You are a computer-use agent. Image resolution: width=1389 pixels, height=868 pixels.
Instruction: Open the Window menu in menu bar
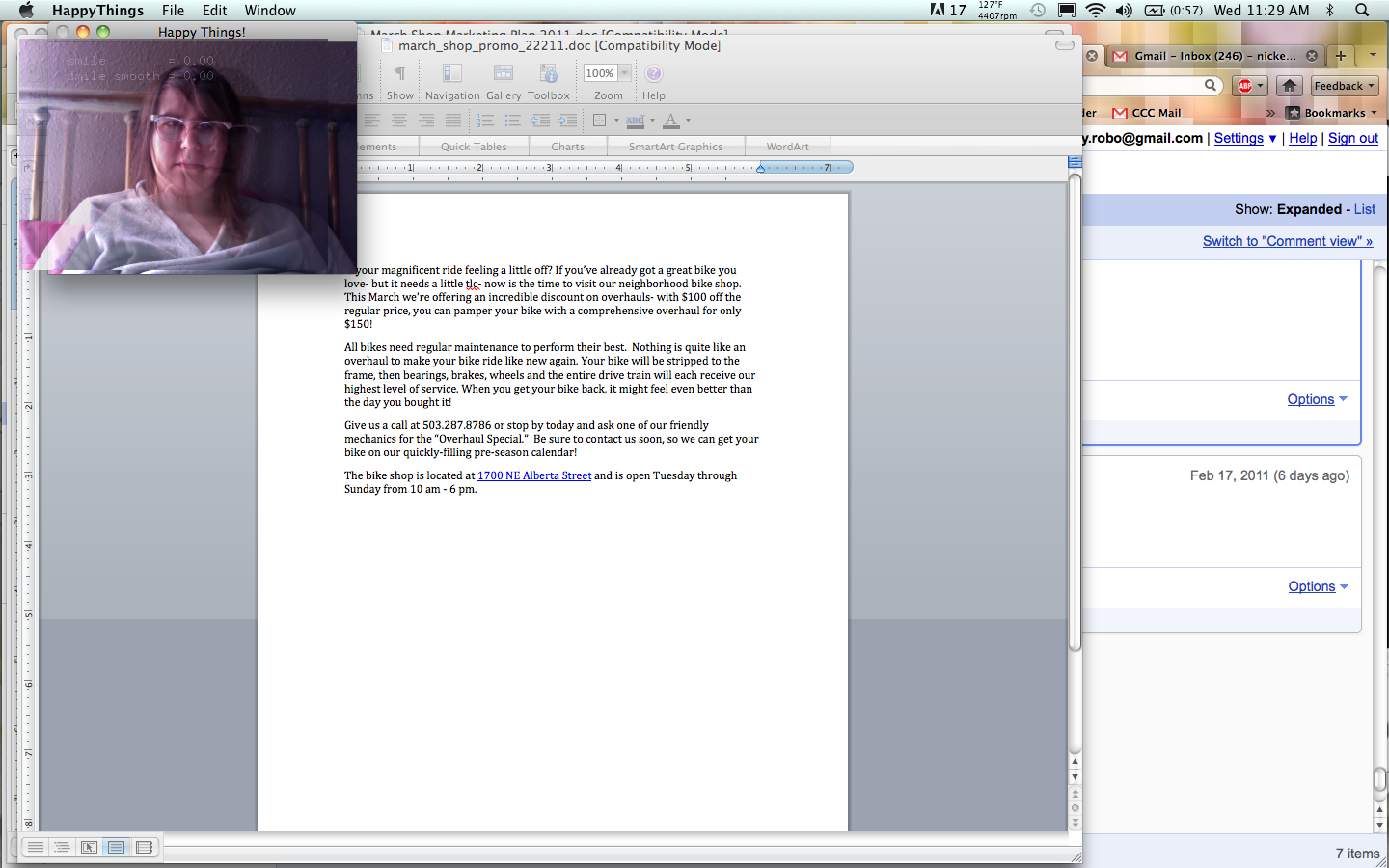269,11
